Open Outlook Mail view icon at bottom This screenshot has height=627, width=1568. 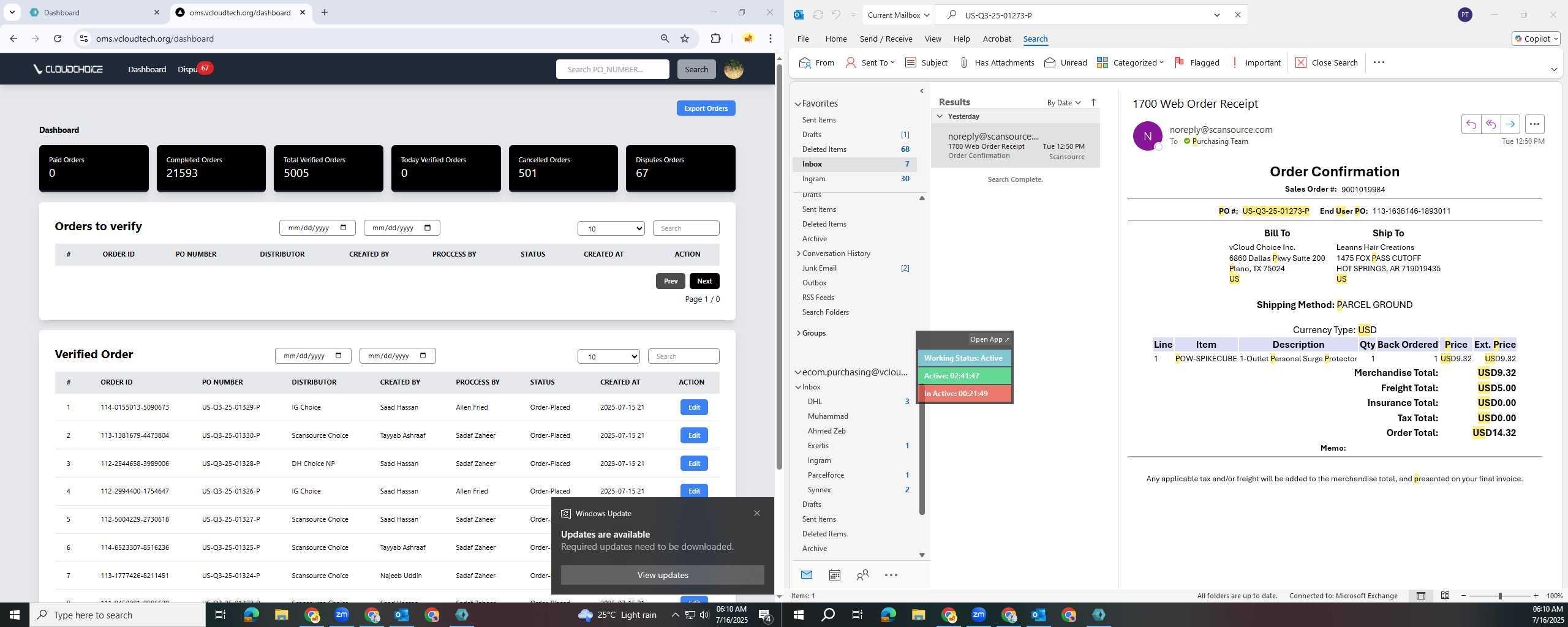coord(807,574)
